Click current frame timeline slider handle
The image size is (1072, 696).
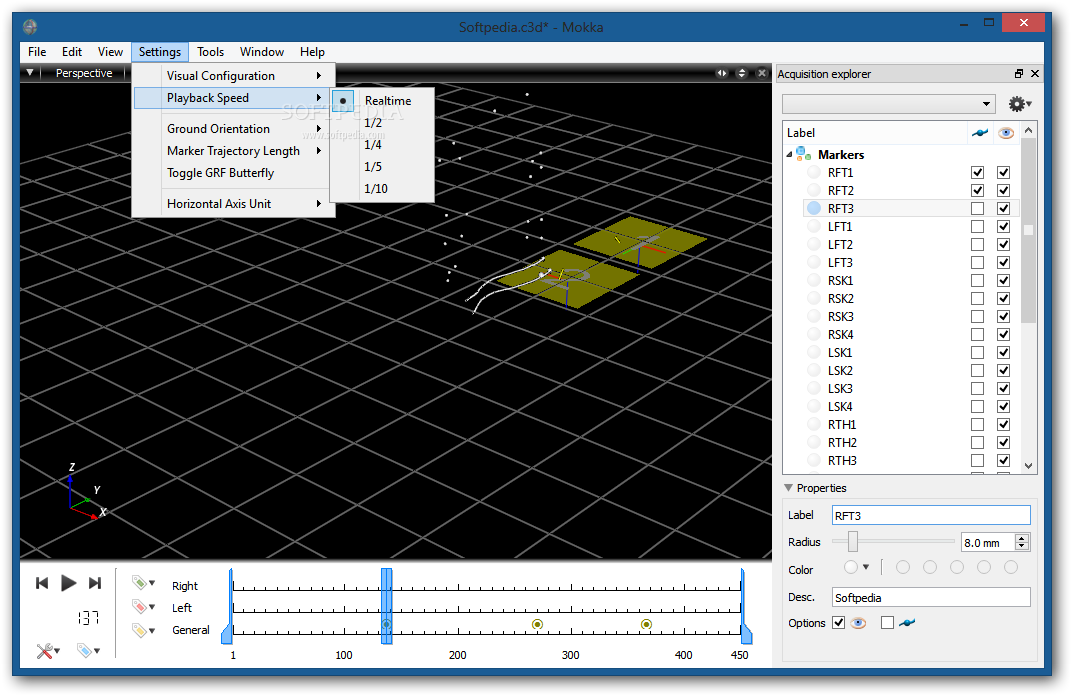point(386,606)
